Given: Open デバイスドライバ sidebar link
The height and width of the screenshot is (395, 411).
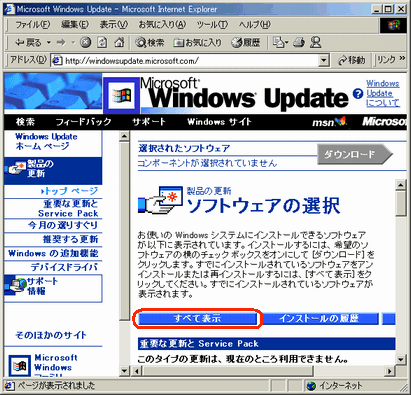Looking at the screenshot, I should point(65,267).
